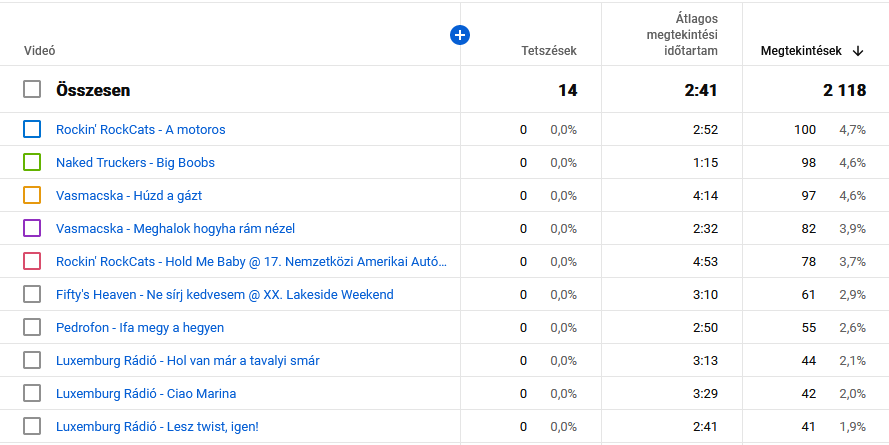Open Luxemburg Rádió - Lesz twist, igen! link
This screenshot has height=445, width=889.
click(157, 427)
